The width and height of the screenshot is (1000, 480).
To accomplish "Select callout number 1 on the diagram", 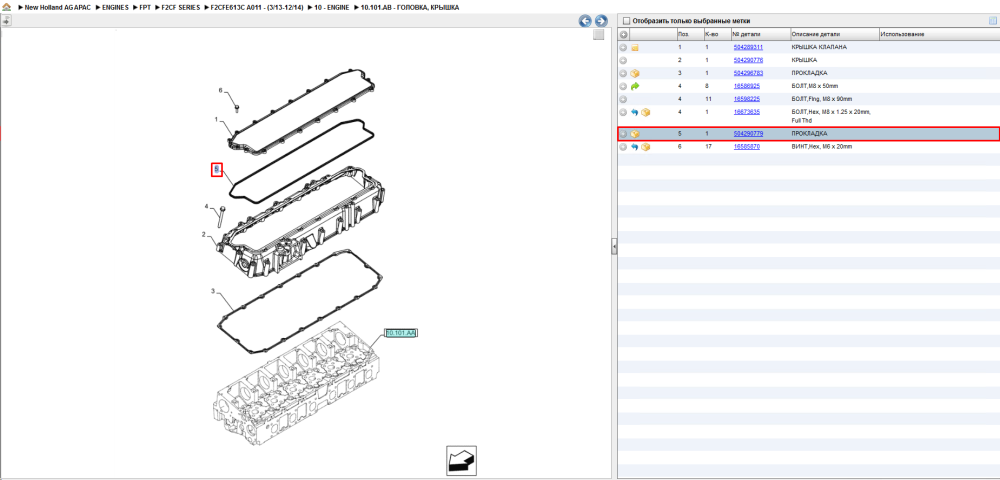I will point(216,119).
